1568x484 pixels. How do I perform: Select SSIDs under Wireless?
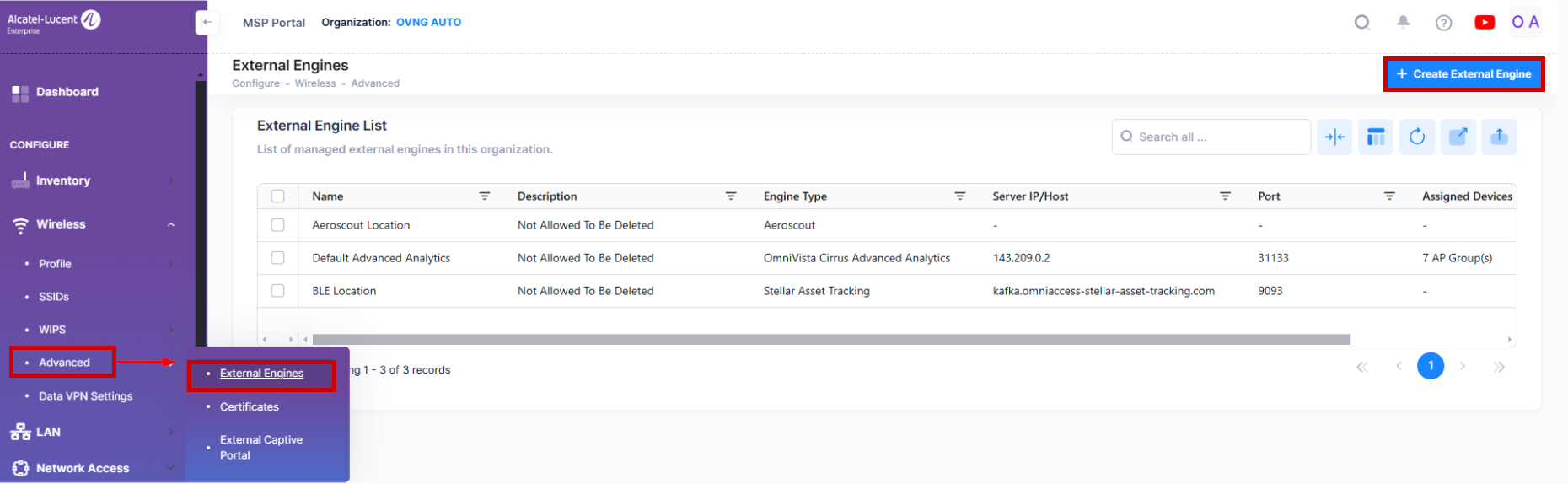54,297
